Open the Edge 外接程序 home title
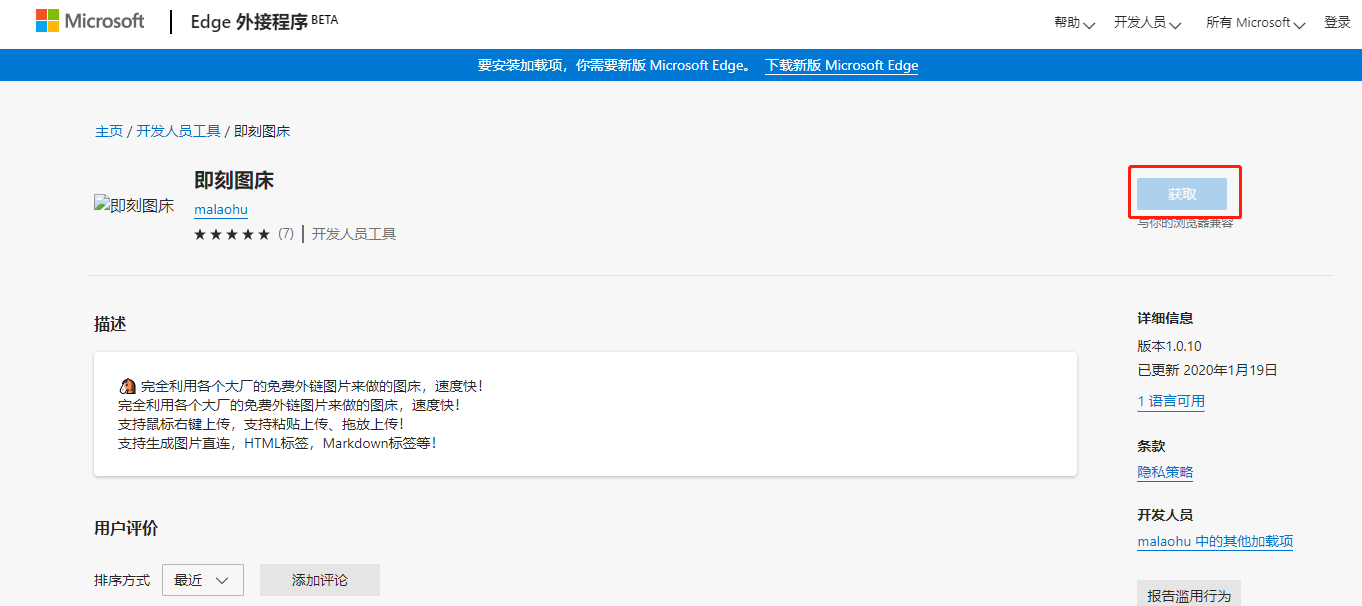Image resolution: width=1362 pixels, height=606 pixels. pyautogui.click(x=249, y=22)
